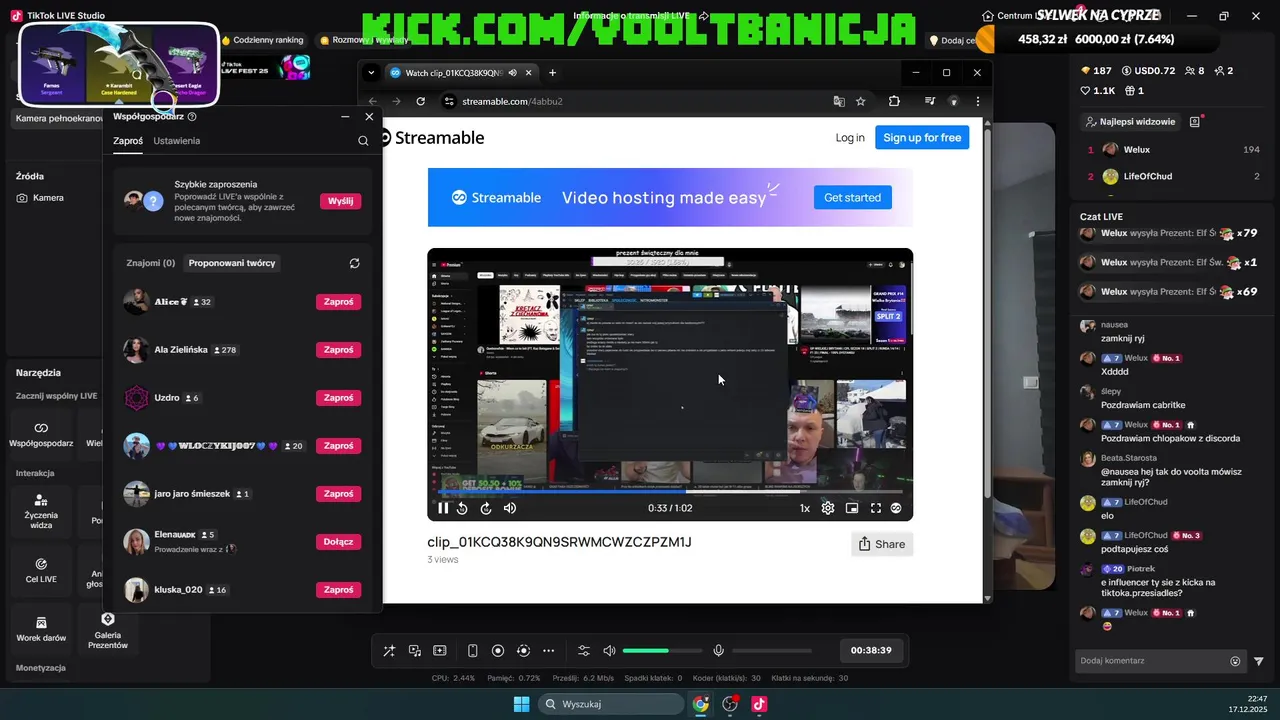Mute the Streamable video player volume
This screenshot has height=720, width=1280.
tap(510, 508)
